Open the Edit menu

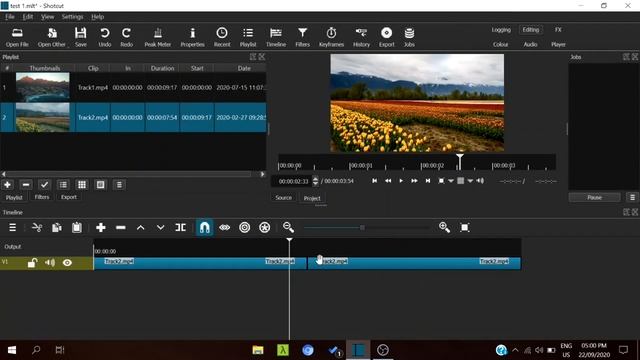28,17
